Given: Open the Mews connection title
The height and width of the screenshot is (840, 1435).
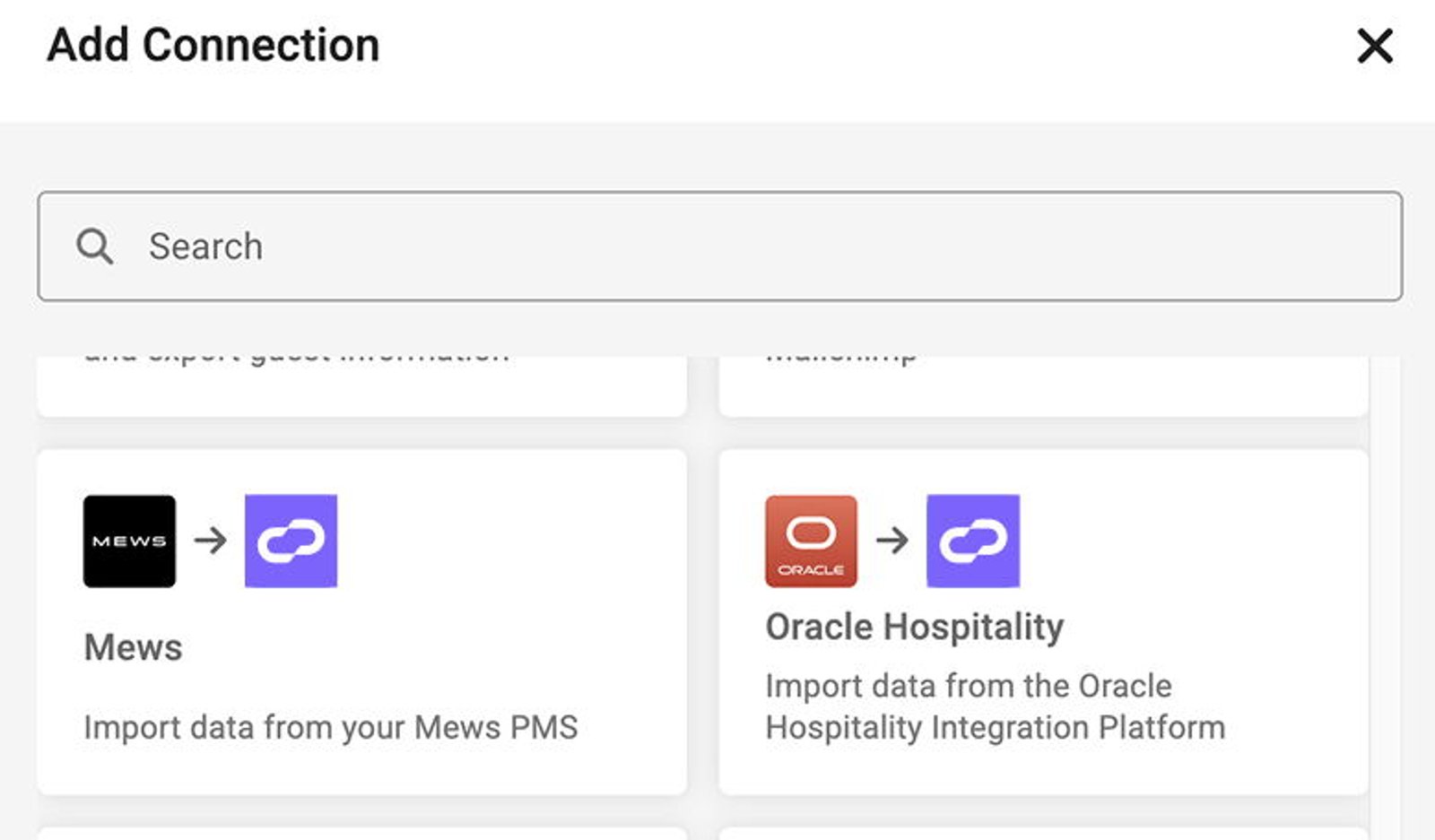Looking at the screenshot, I should (x=133, y=647).
